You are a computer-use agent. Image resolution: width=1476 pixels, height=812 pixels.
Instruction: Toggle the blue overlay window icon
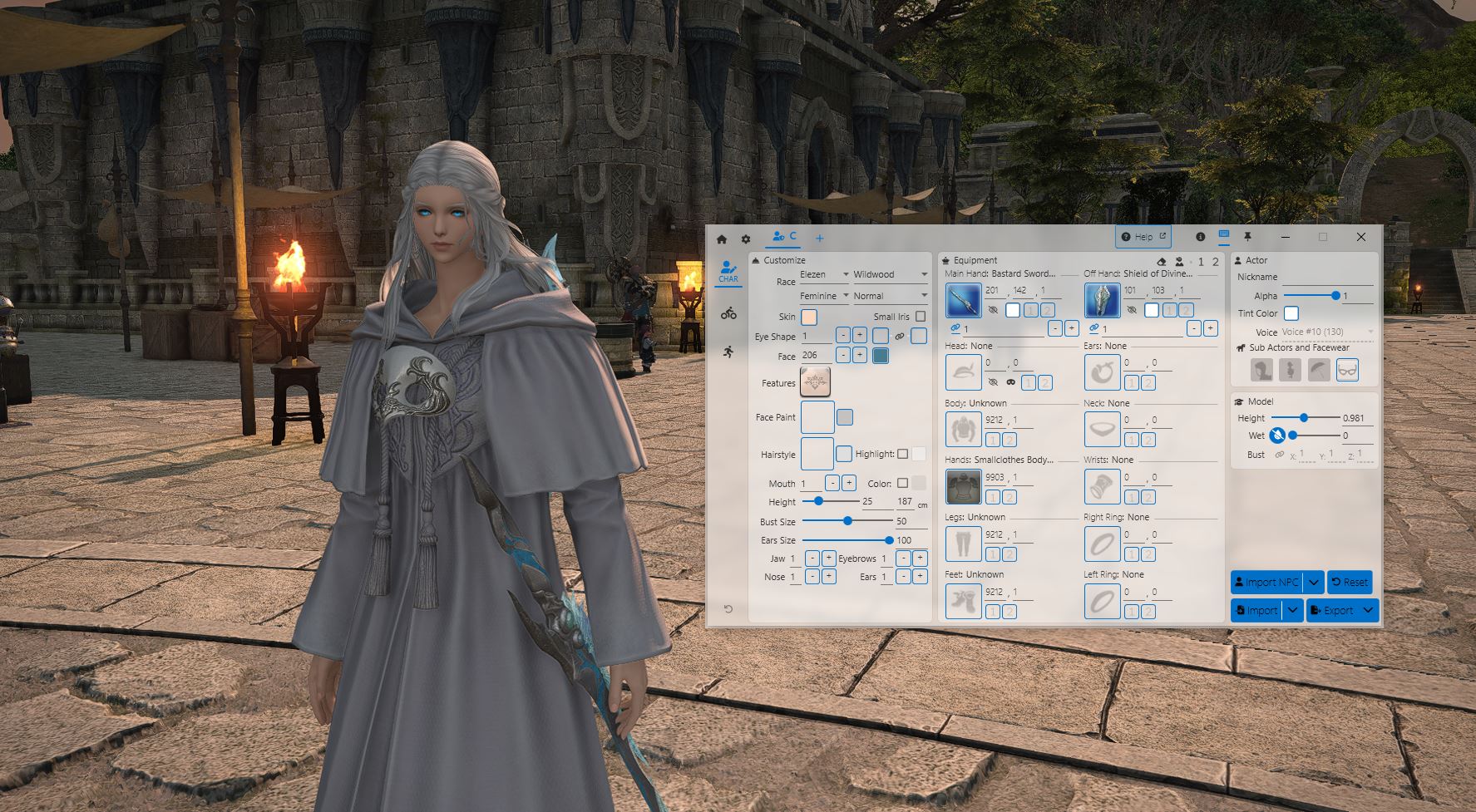[x=1223, y=236]
